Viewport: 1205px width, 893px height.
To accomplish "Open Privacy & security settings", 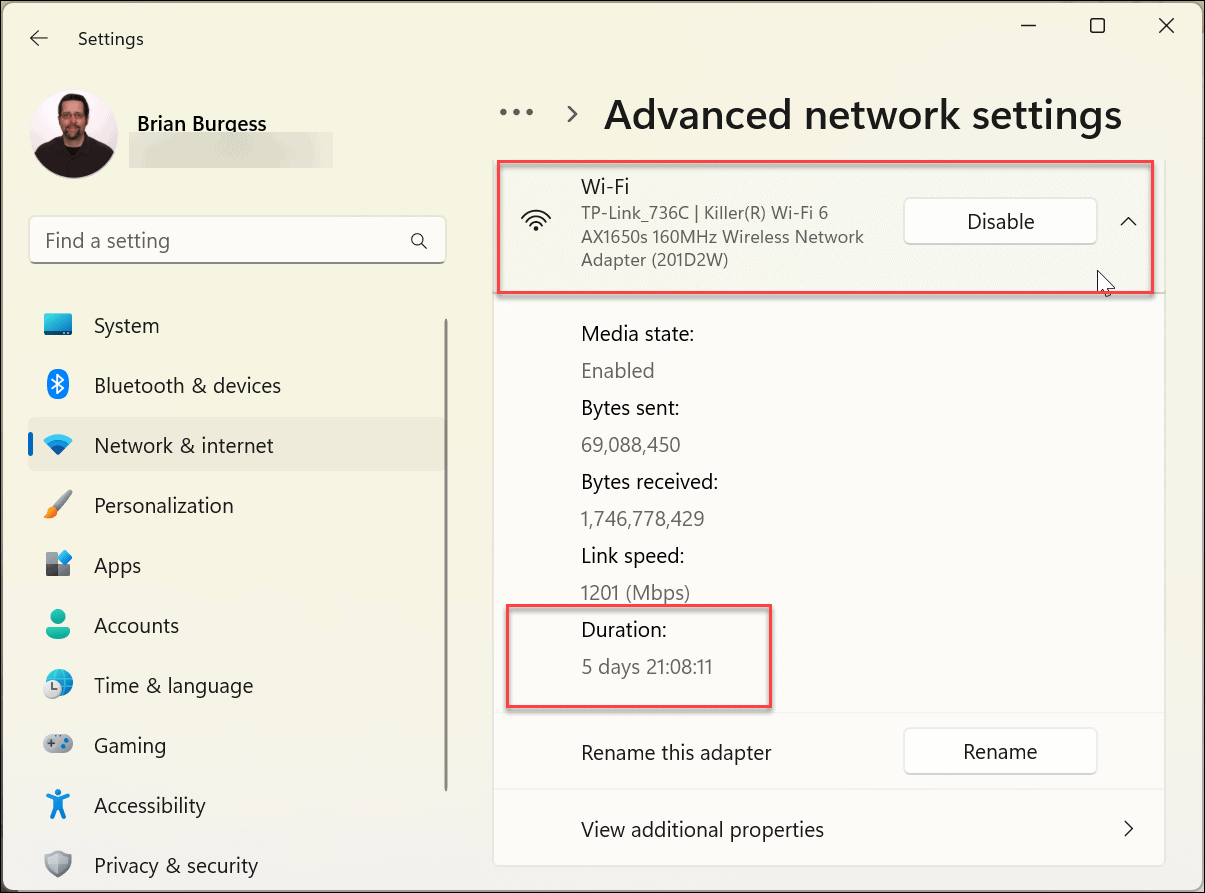I will (58, 865).
